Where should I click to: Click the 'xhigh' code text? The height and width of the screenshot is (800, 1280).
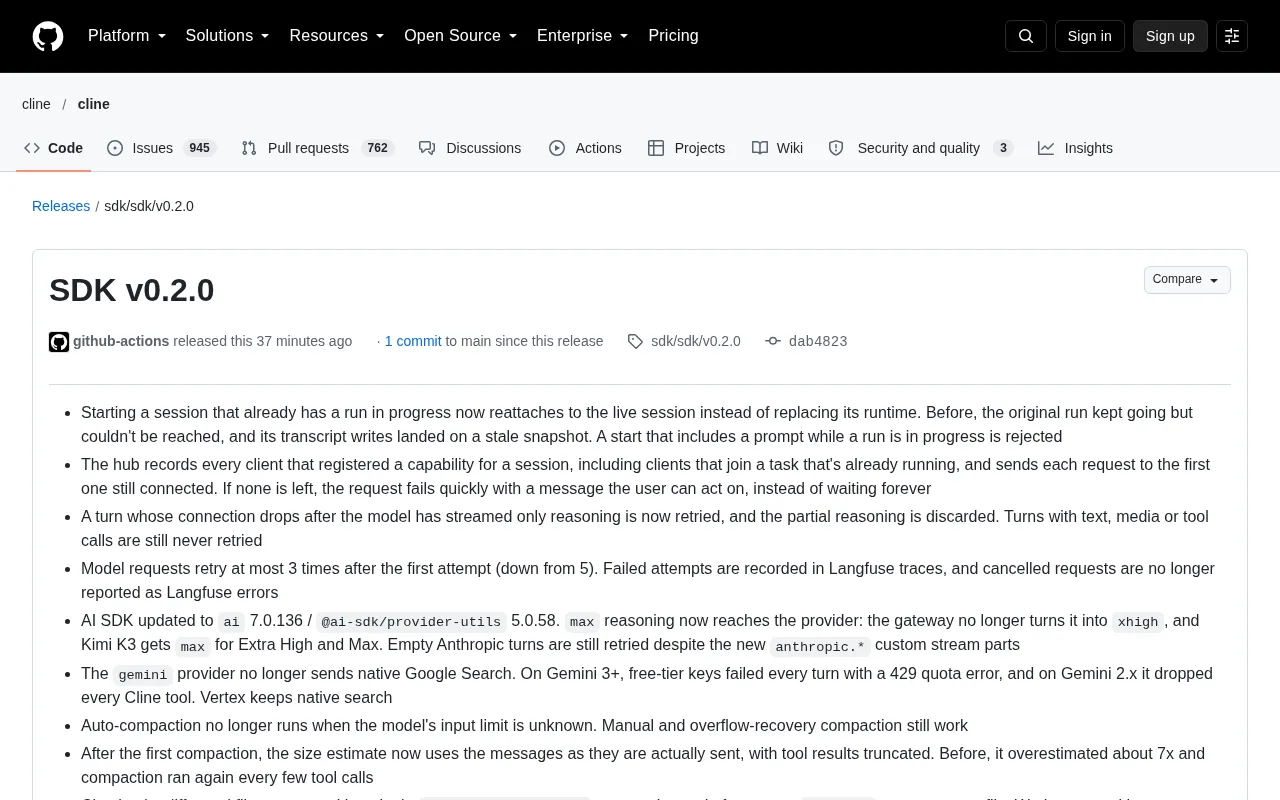1138,622
